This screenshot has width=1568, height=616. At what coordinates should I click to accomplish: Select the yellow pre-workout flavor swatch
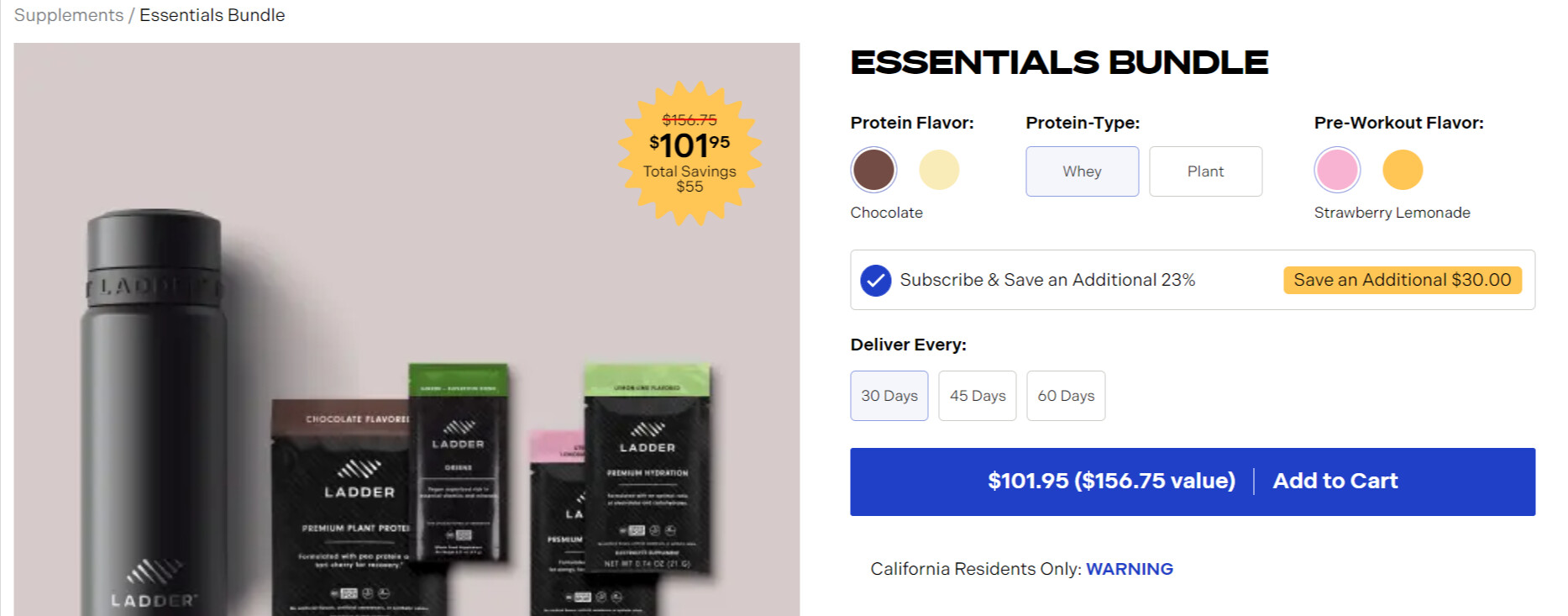1403,170
